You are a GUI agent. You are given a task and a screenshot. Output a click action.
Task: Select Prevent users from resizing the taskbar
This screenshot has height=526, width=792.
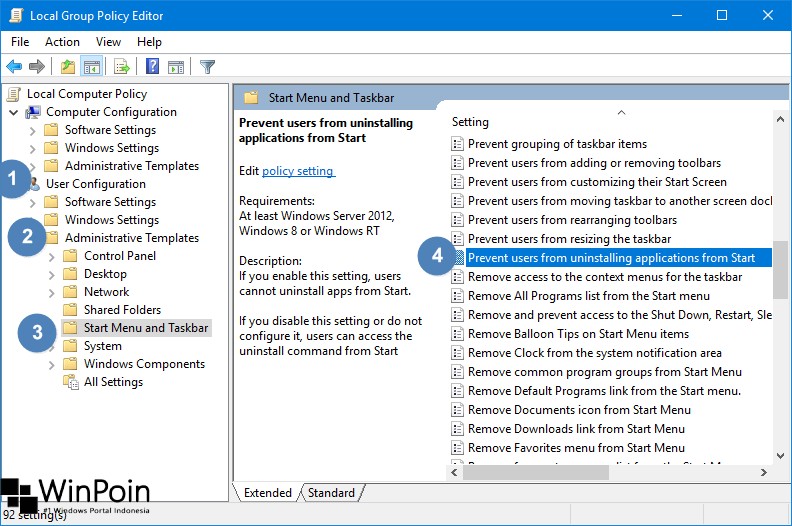569,239
